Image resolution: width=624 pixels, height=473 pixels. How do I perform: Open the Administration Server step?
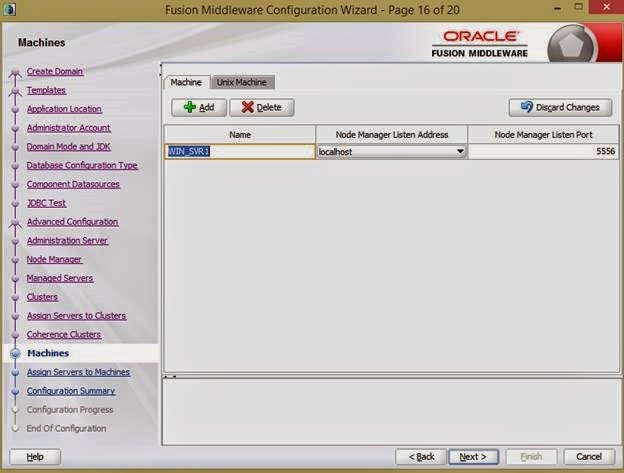pyautogui.click(x=67, y=240)
